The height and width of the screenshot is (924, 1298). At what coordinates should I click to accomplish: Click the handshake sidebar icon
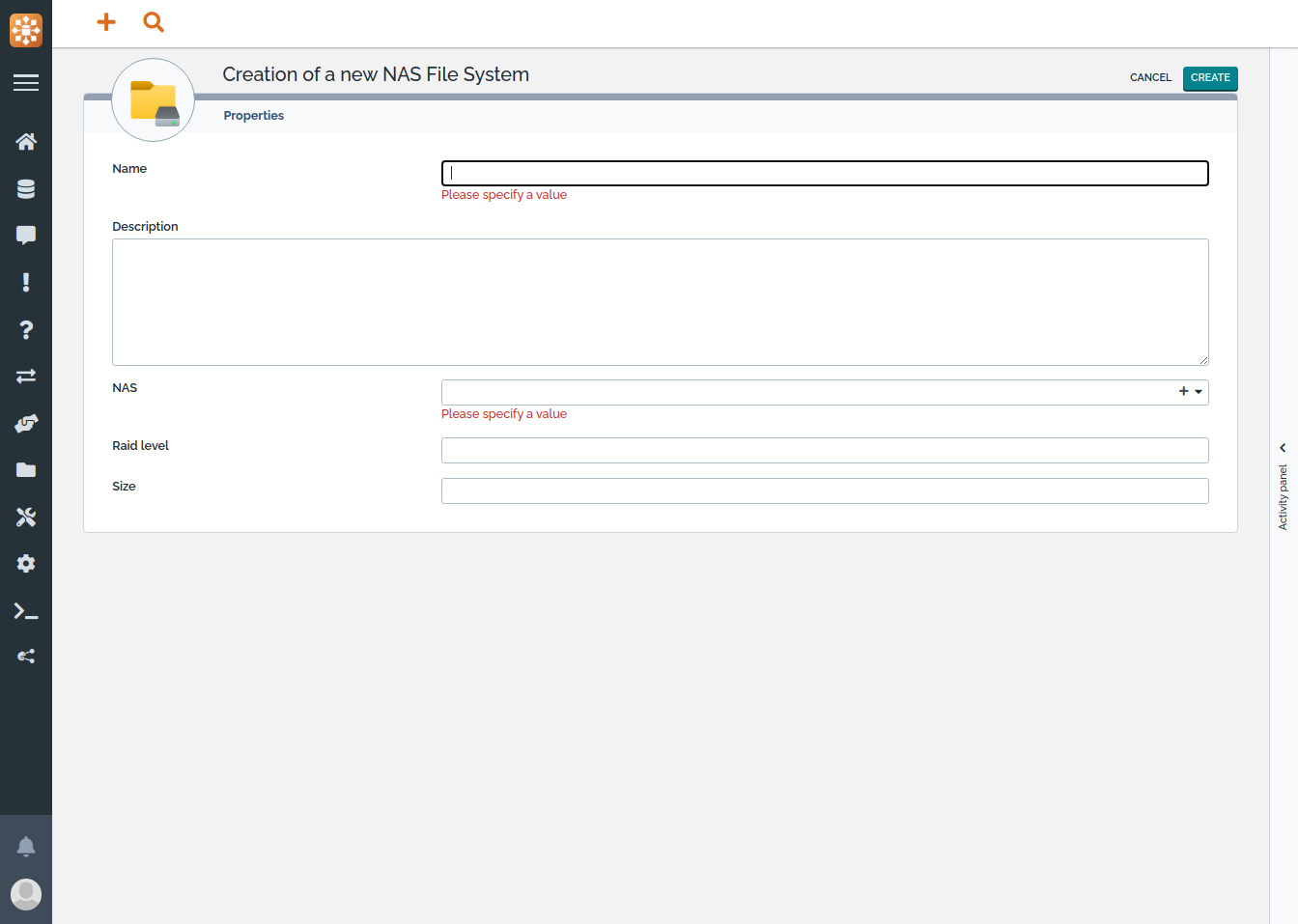pos(26,423)
